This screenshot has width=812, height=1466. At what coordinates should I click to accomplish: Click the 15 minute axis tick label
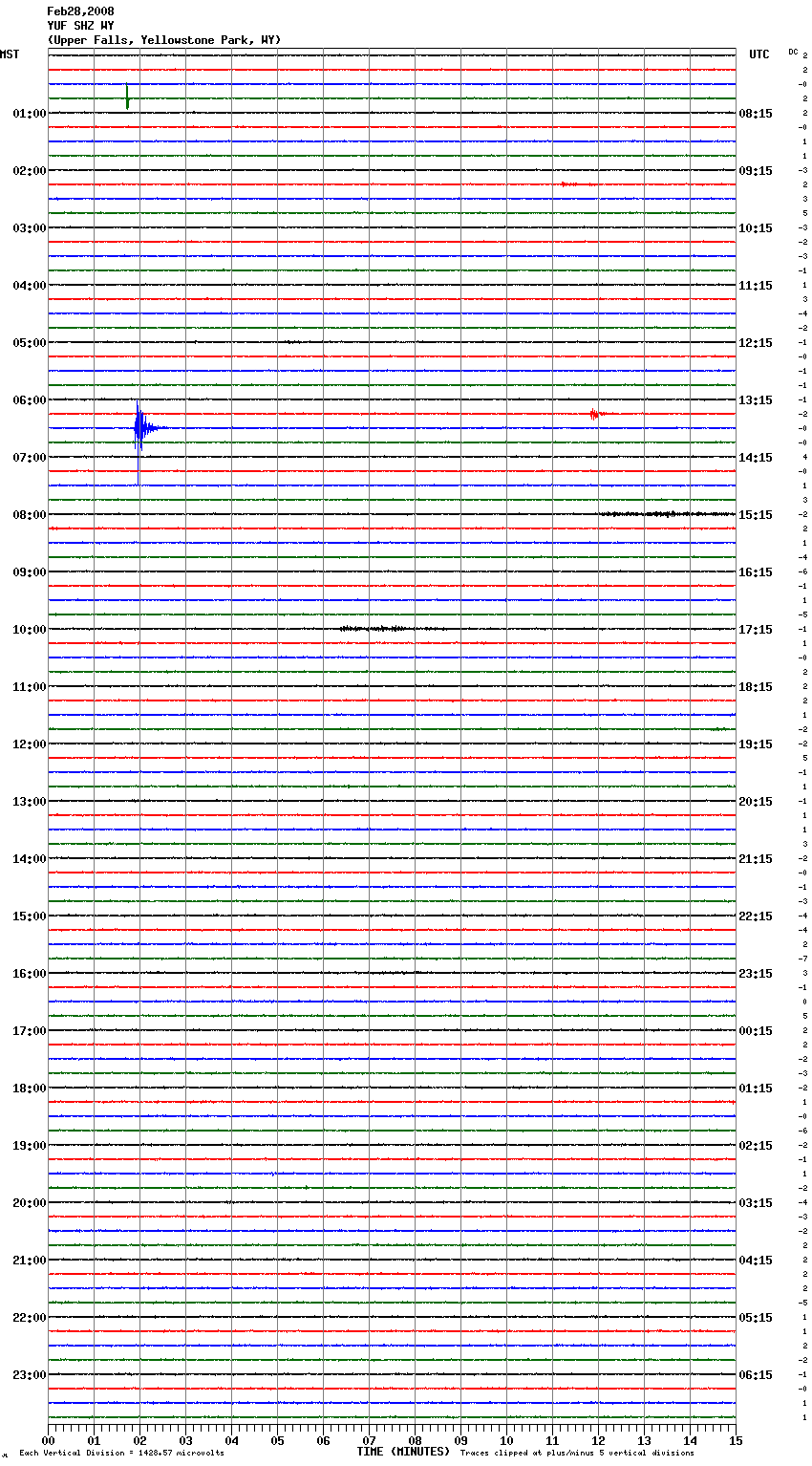point(736,1440)
